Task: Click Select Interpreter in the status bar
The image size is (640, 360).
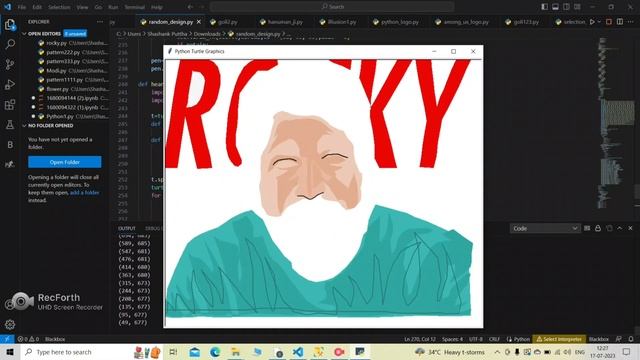Action: [x=559, y=339]
